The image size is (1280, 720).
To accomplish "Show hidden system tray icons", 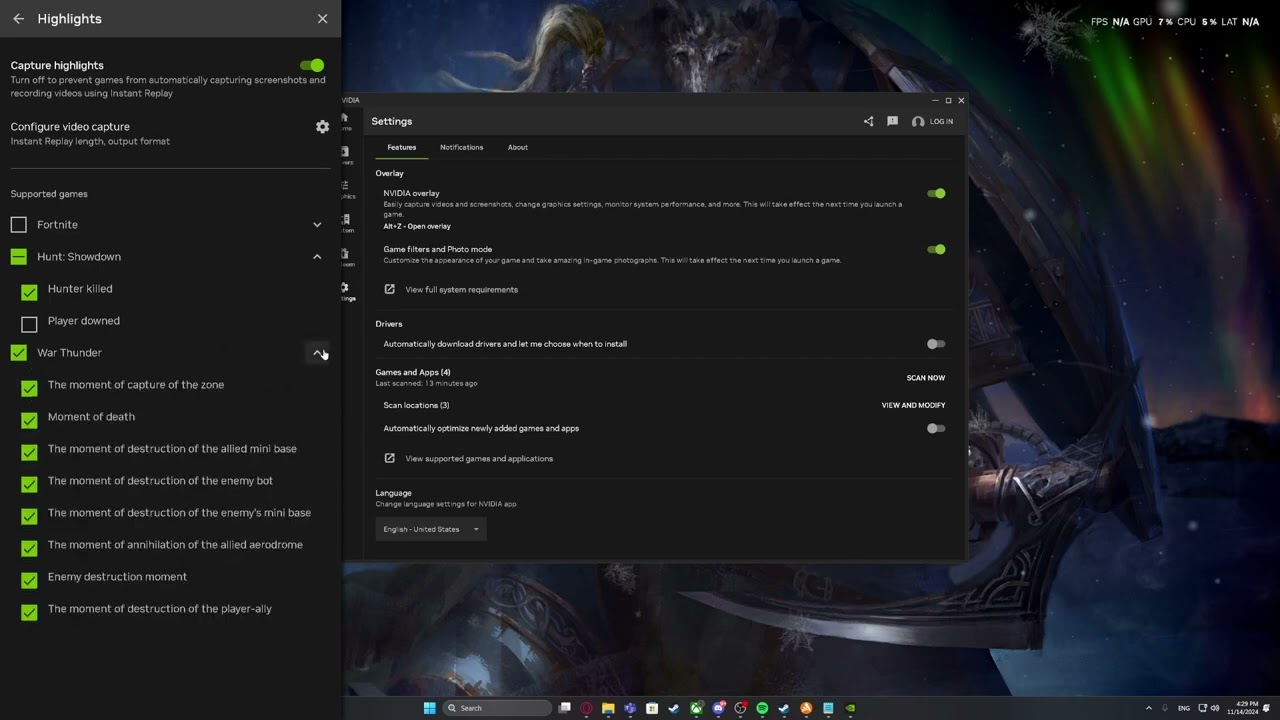I will point(1149,708).
